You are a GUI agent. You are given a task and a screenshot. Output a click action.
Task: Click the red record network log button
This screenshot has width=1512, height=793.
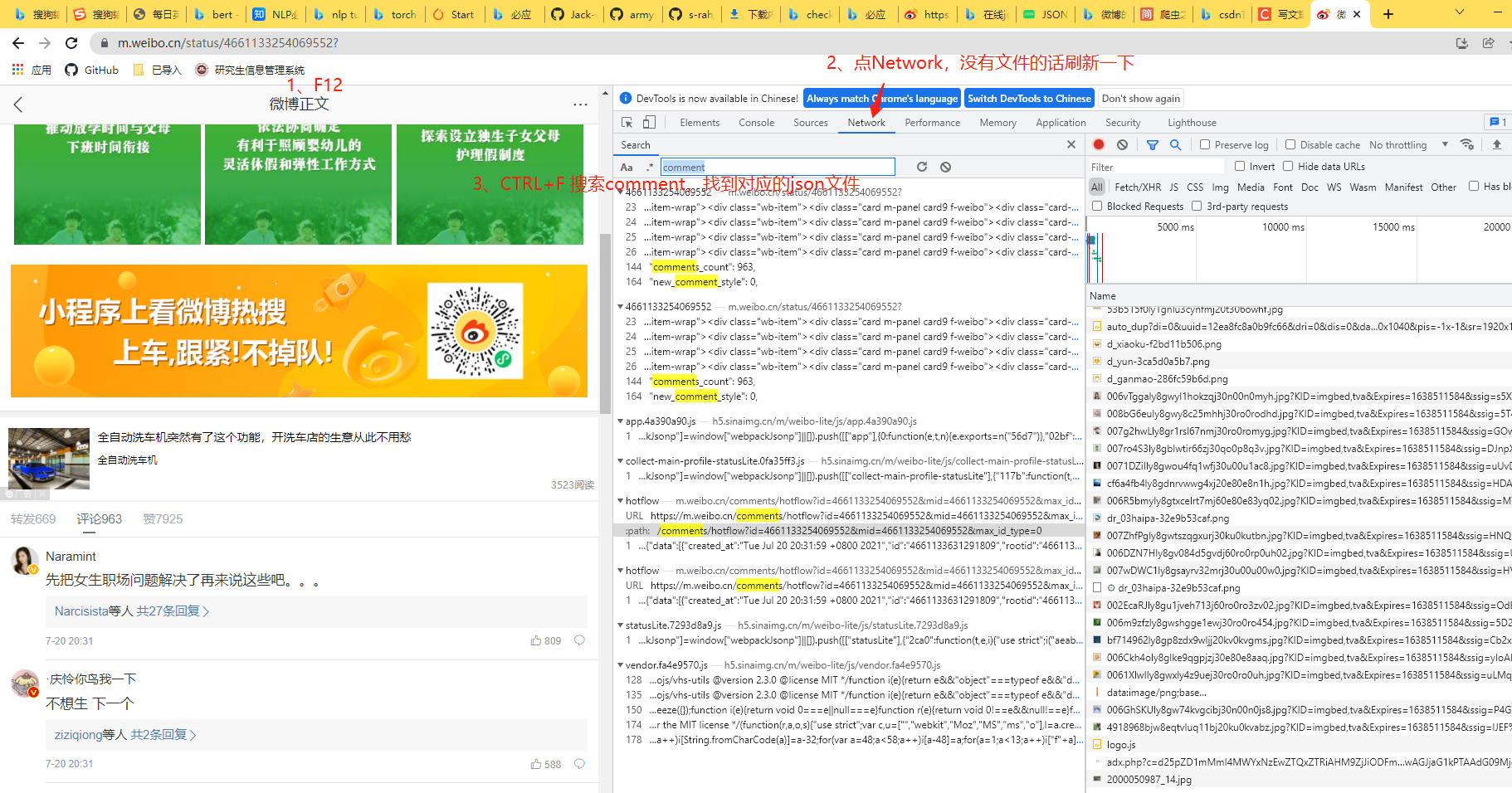pyautogui.click(x=1099, y=144)
